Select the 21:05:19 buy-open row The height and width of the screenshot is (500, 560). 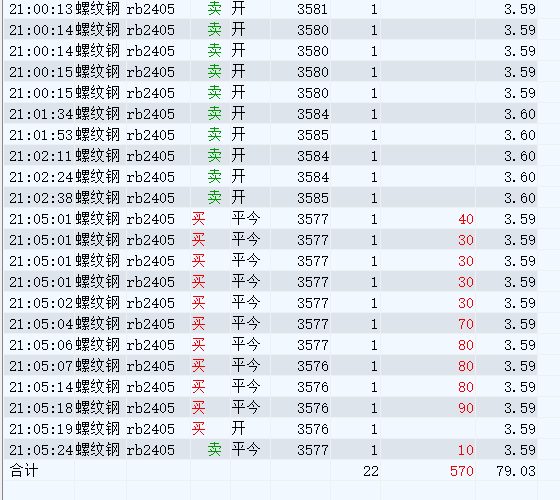point(270,429)
